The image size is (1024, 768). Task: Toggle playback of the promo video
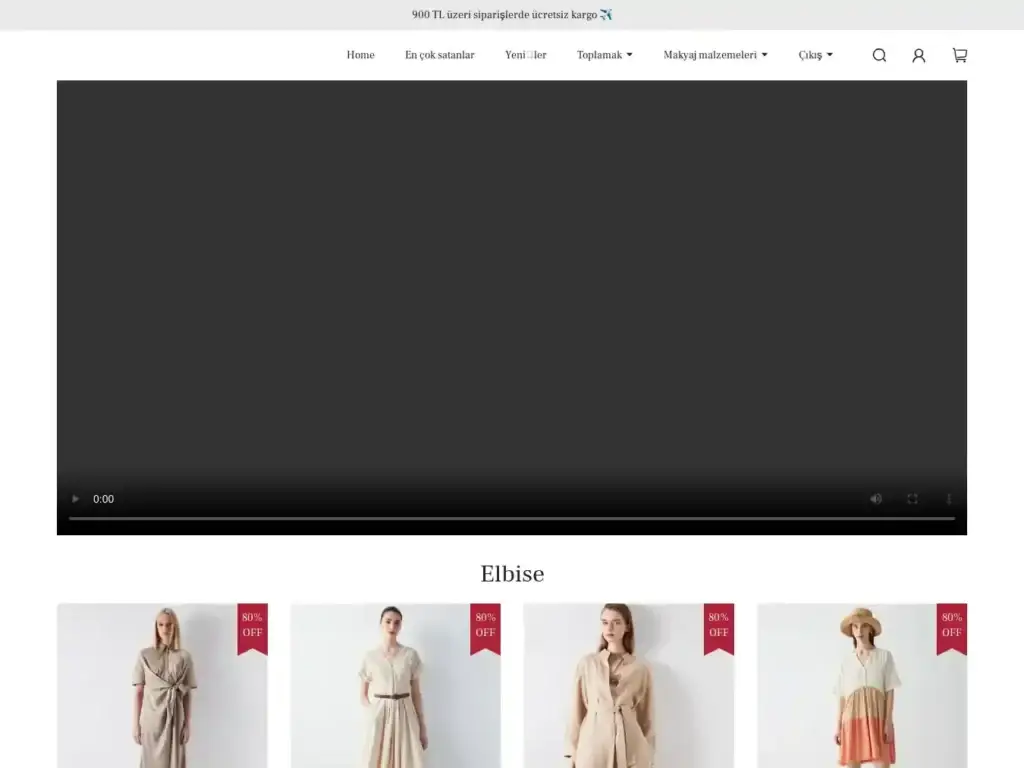click(x=75, y=498)
